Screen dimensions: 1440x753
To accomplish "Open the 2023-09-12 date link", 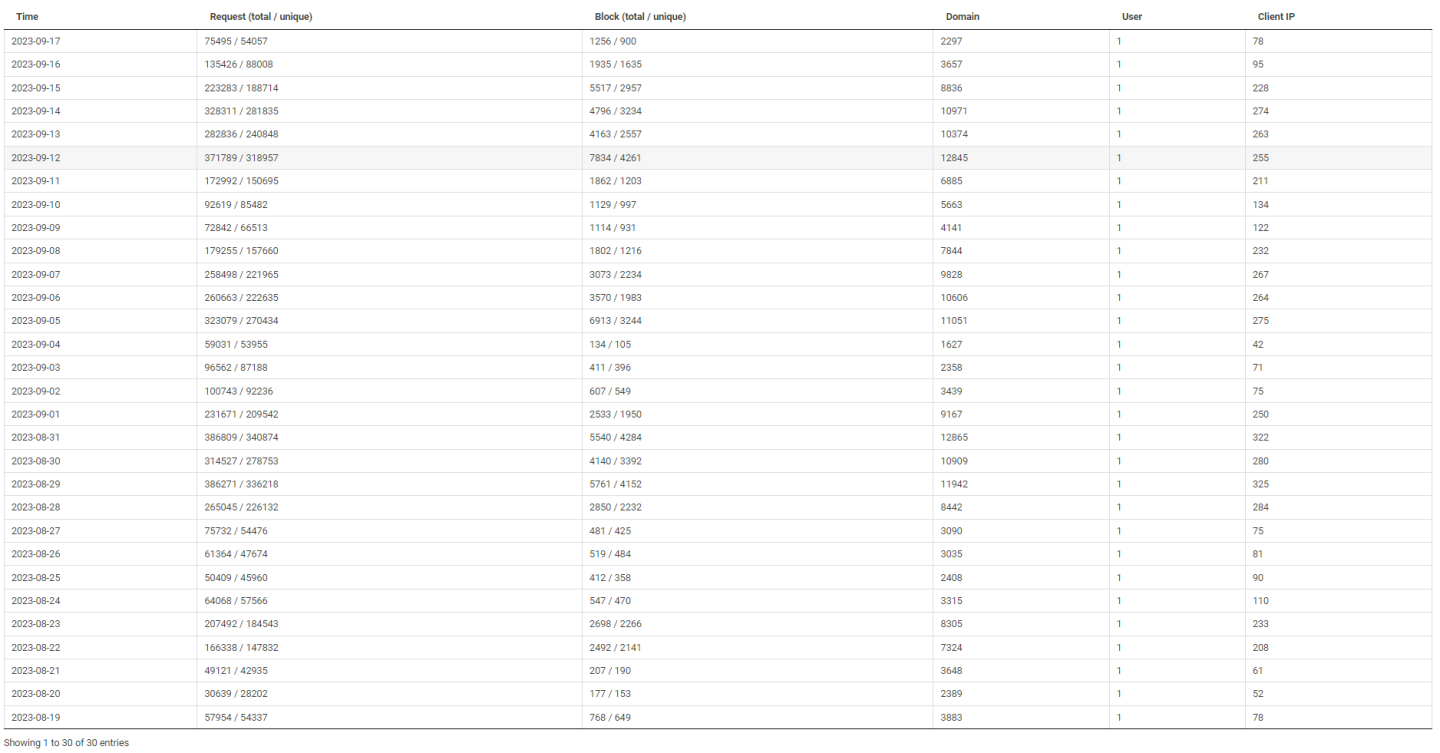I will click(35, 157).
